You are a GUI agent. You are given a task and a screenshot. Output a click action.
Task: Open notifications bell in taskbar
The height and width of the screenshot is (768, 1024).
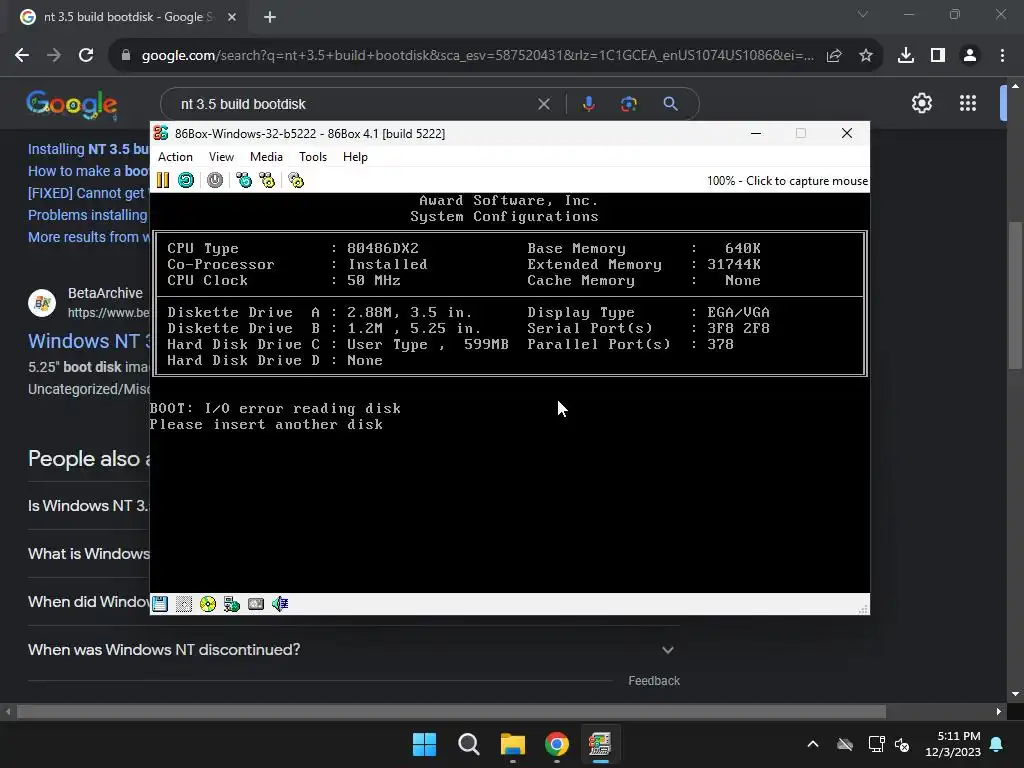coord(997,744)
